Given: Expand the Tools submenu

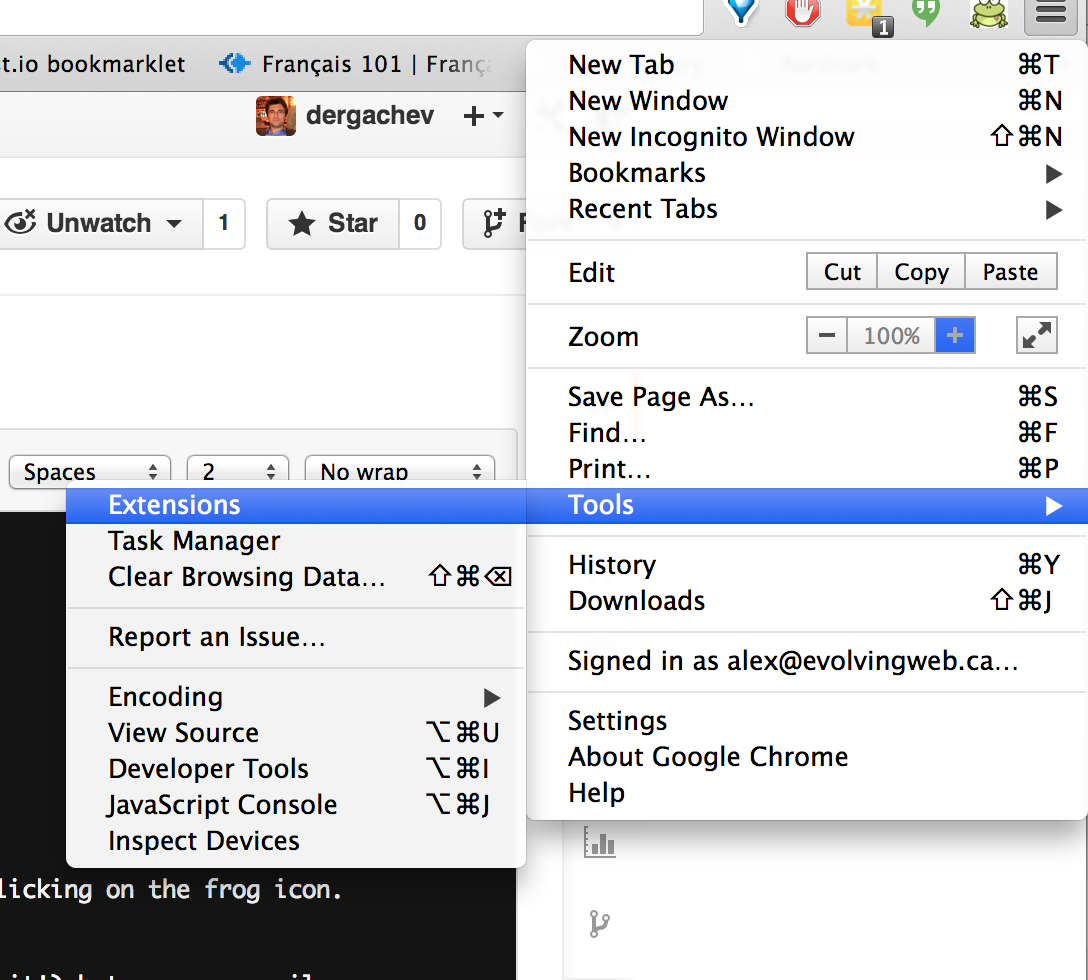Looking at the screenshot, I should click(807, 505).
